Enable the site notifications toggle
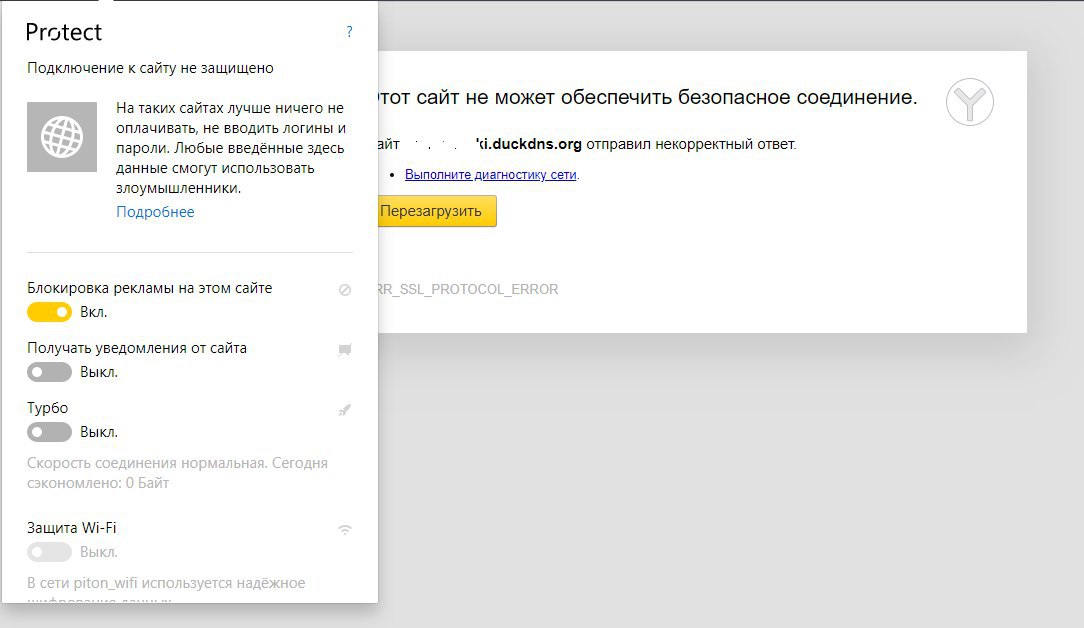Image resolution: width=1084 pixels, height=628 pixels. [x=49, y=372]
